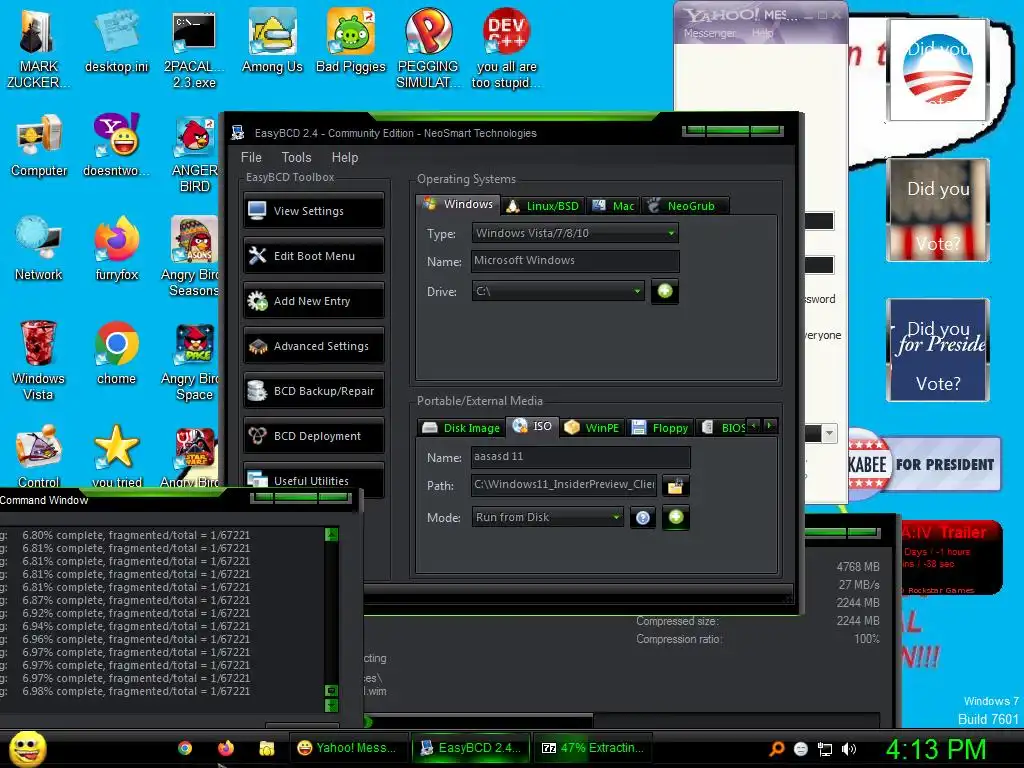Screen dimensions: 1024x768
Task: Click the ISO Path input field
Action: pos(564,485)
